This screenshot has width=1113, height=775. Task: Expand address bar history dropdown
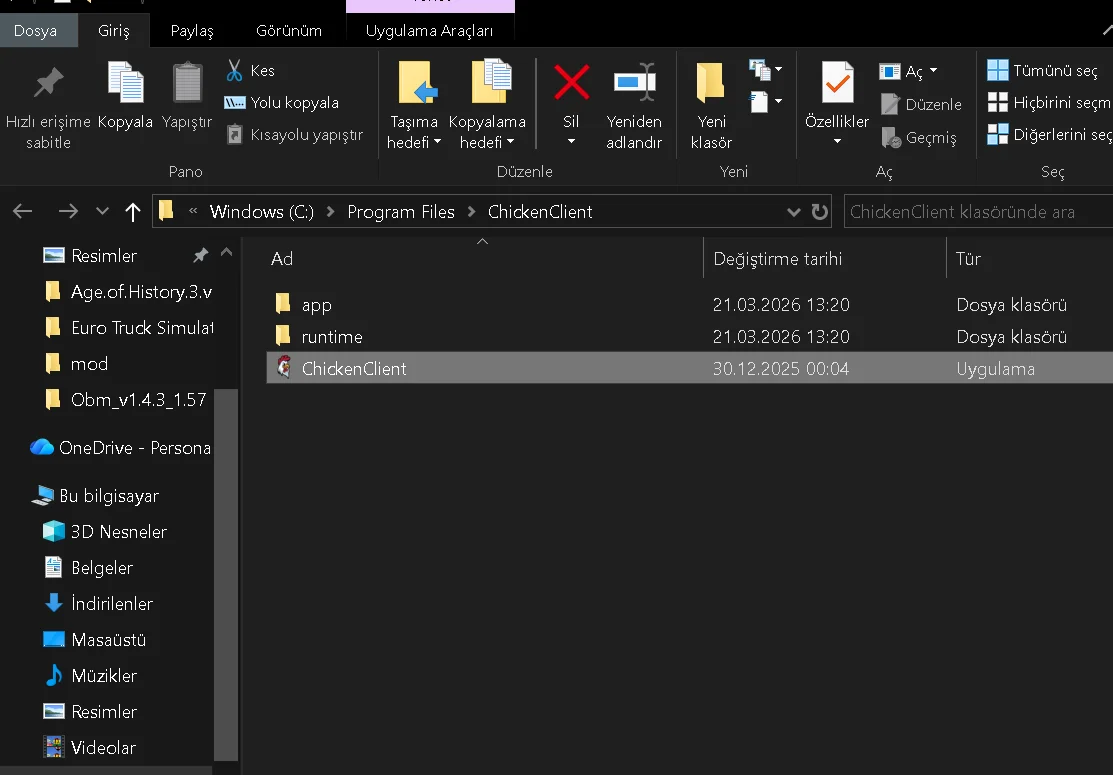794,211
